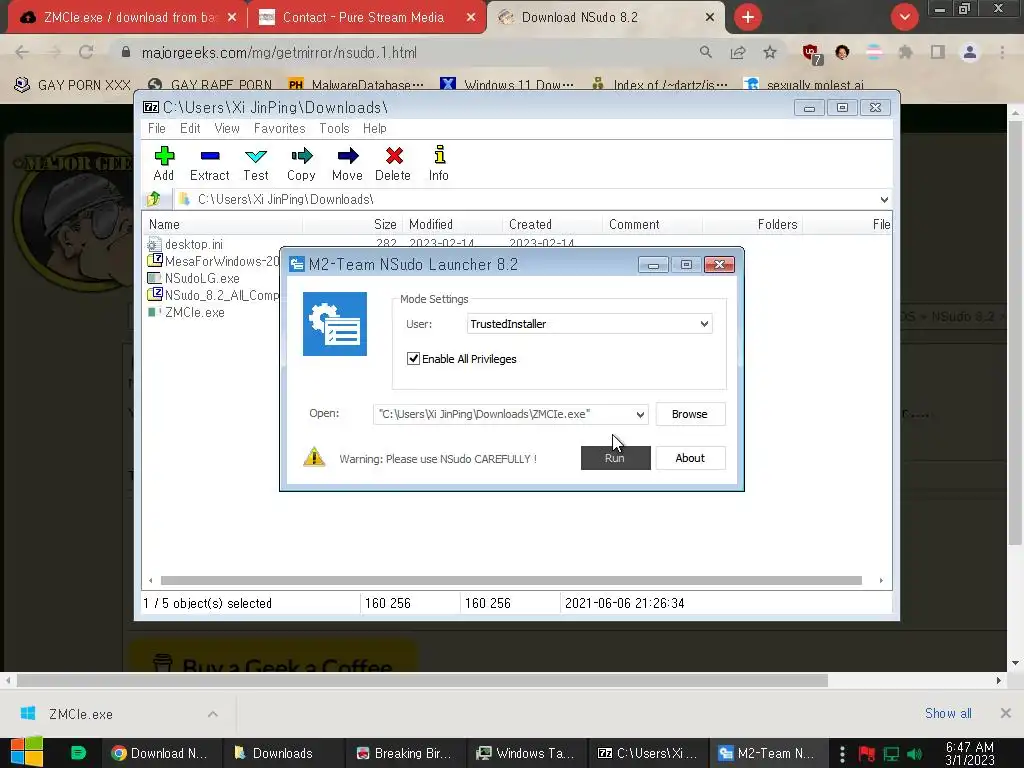Screen dimensions: 1024x768
Task: Open uBlock extension icon with badge
Action: [812, 54]
